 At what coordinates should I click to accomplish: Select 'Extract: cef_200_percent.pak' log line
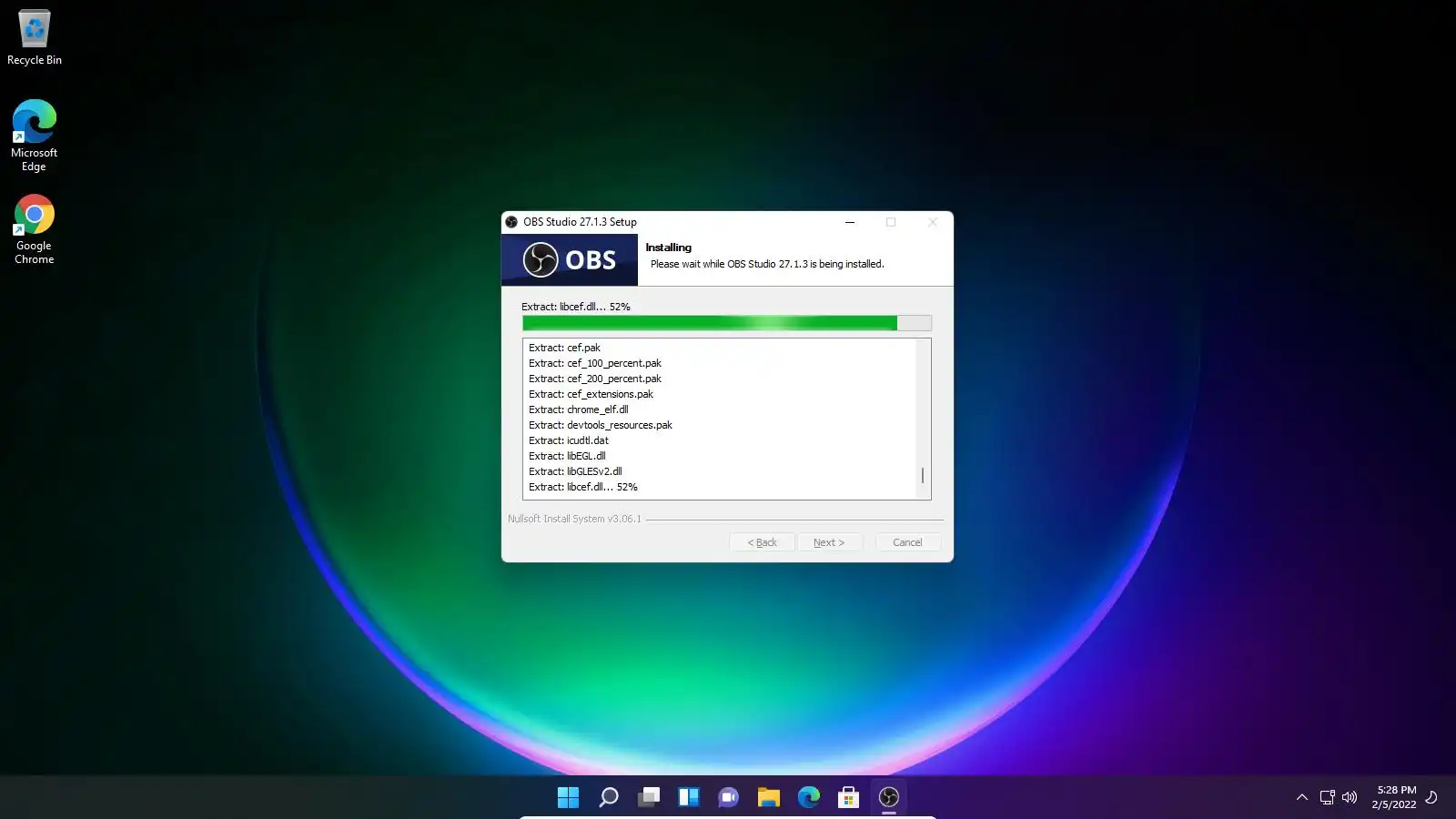595,379
